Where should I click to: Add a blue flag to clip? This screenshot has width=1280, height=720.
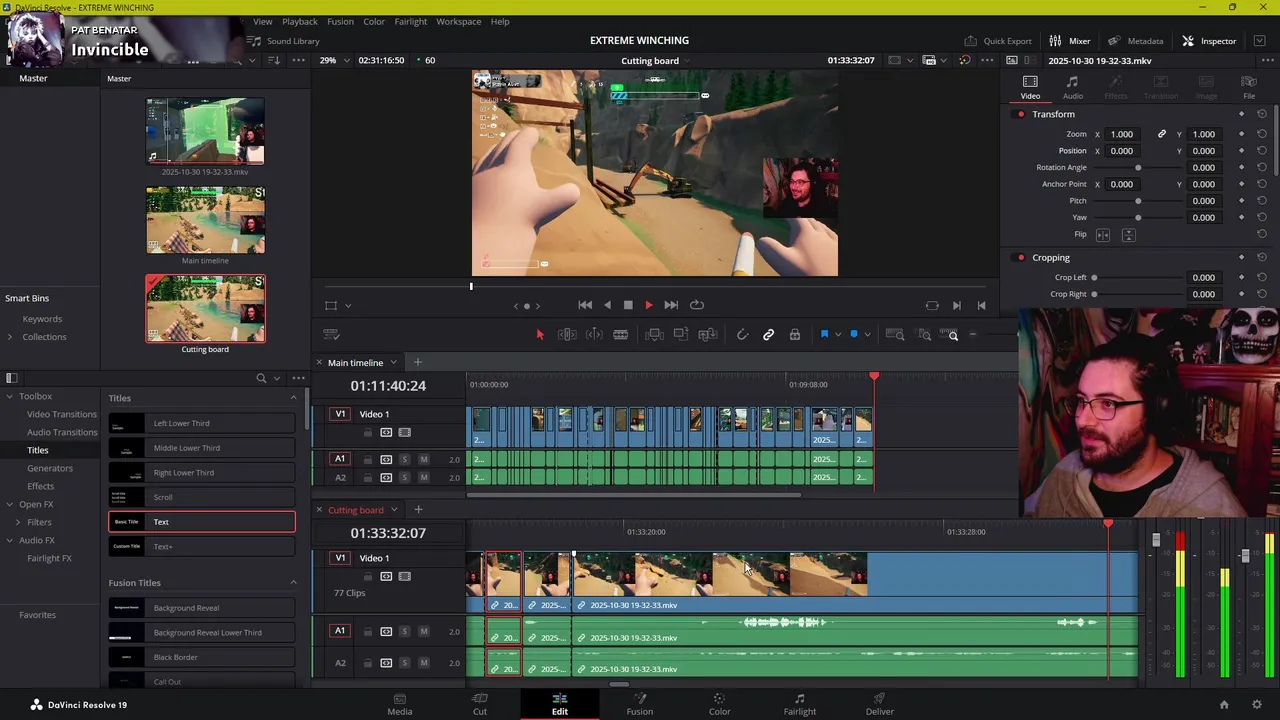click(824, 335)
